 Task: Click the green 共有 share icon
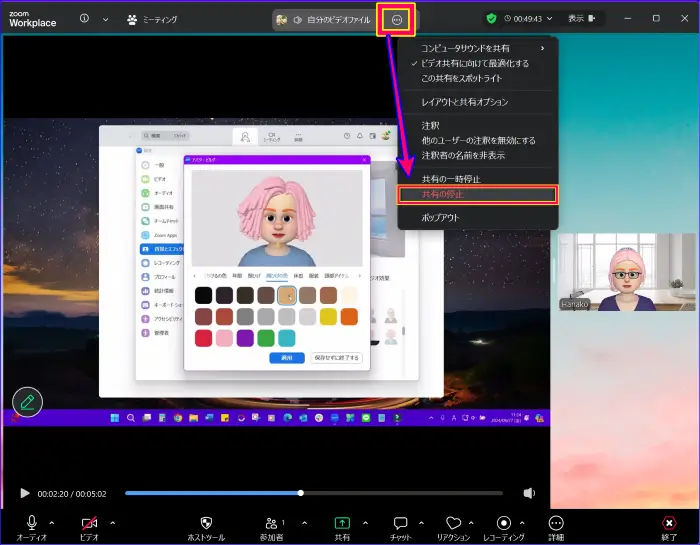pyautogui.click(x=342, y=523)
